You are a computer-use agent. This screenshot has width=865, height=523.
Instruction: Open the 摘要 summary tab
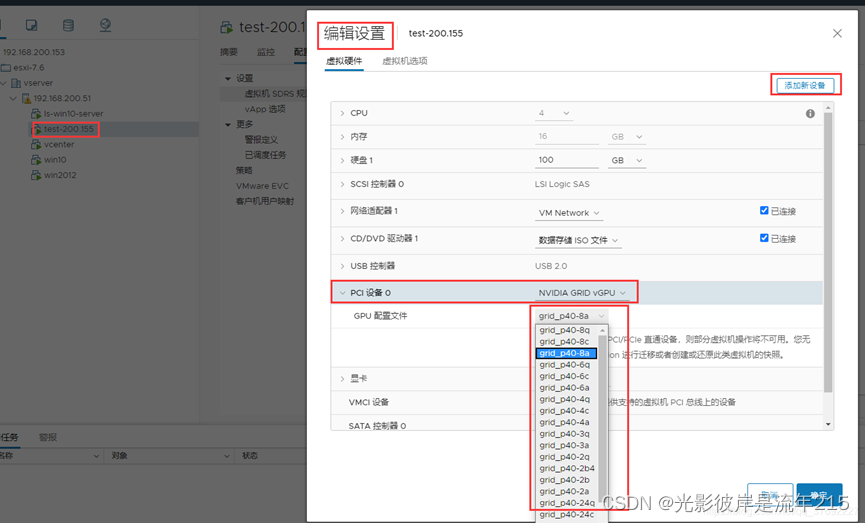pyautogui.click(x=228, y=52)
